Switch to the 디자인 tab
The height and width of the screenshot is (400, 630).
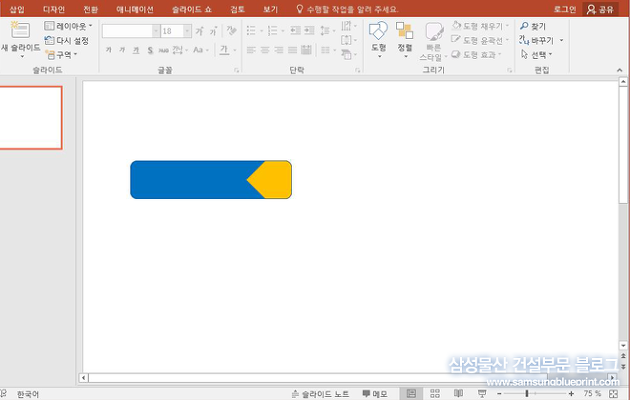click(53, 9)
